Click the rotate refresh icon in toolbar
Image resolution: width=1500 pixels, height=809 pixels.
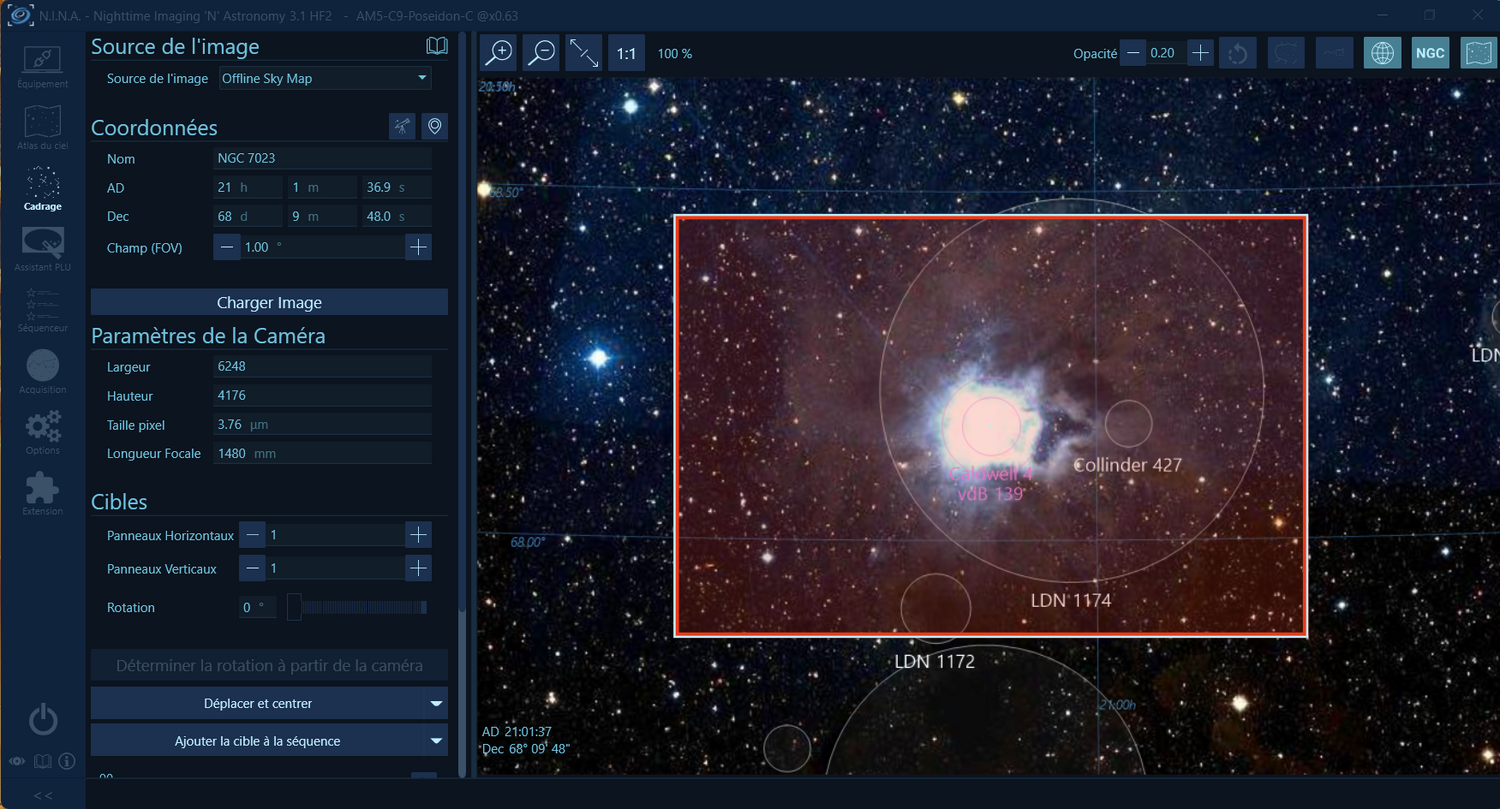pyautogui.click(x=1238, y=53)
